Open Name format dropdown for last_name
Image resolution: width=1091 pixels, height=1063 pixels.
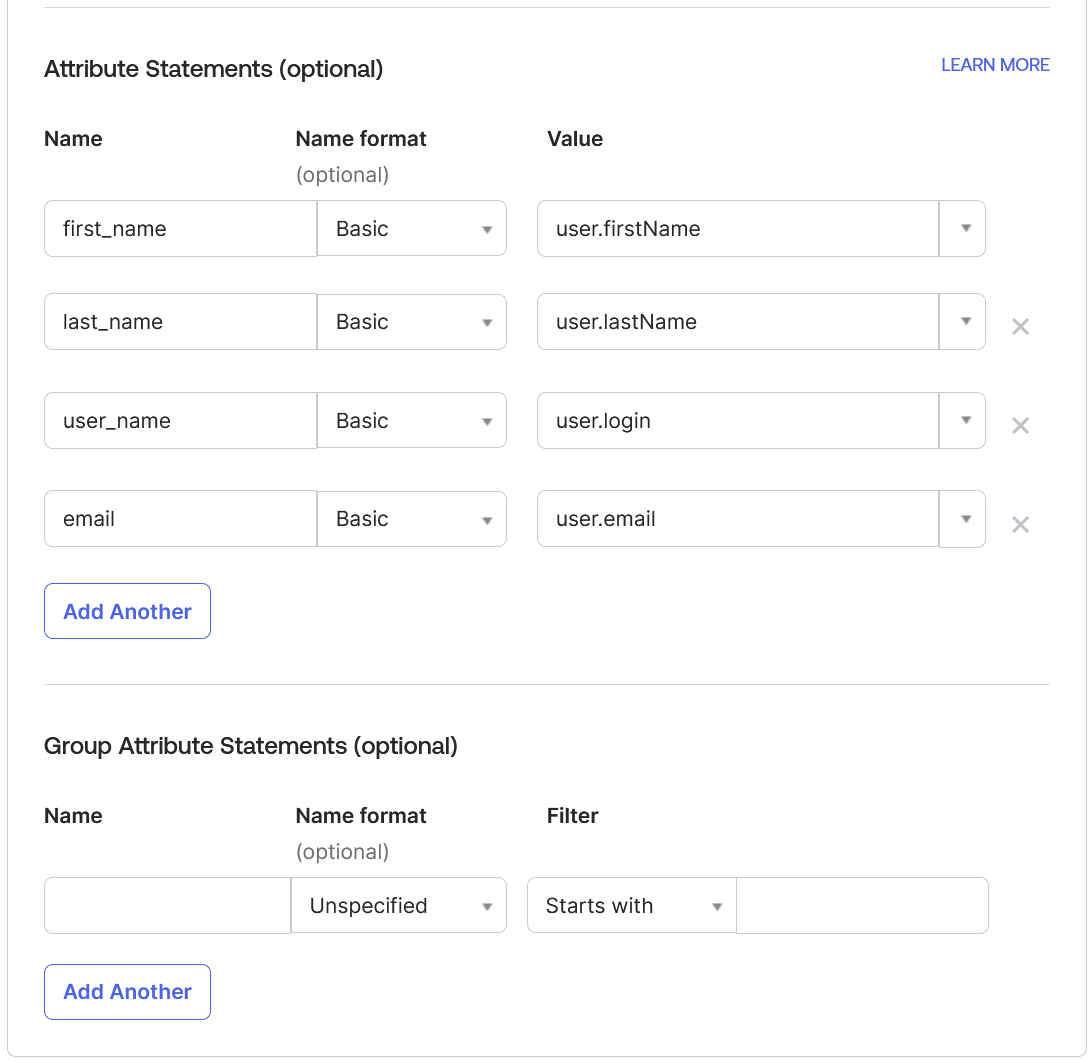(x=412, y=322)
